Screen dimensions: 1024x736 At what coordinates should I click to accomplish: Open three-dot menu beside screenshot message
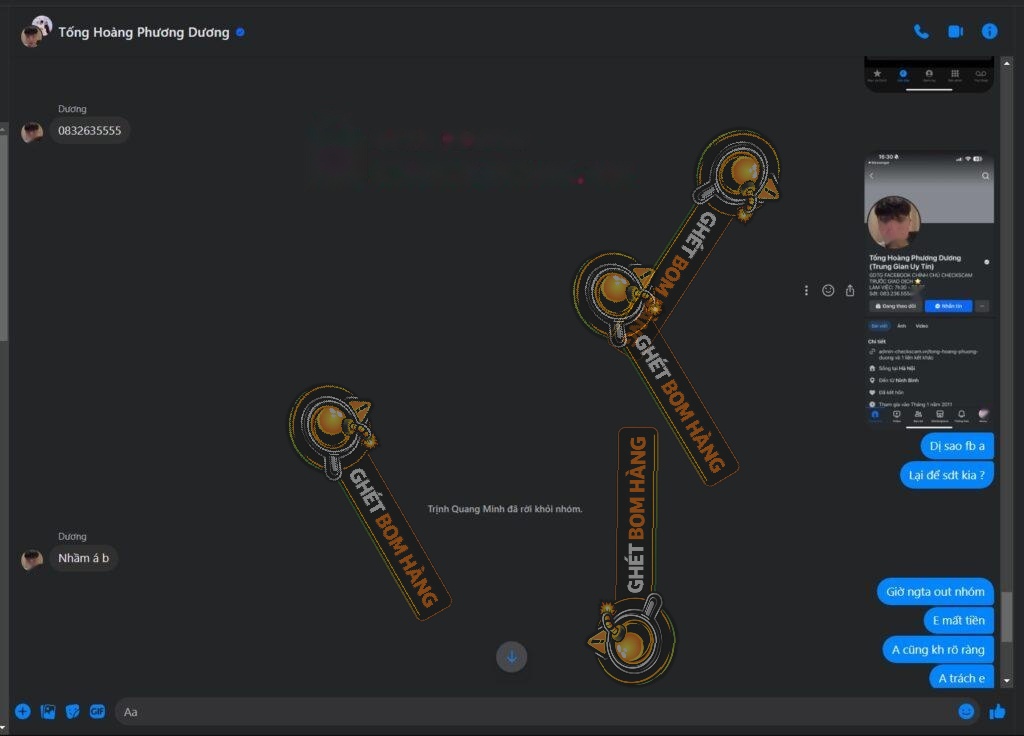coord(806,290)
